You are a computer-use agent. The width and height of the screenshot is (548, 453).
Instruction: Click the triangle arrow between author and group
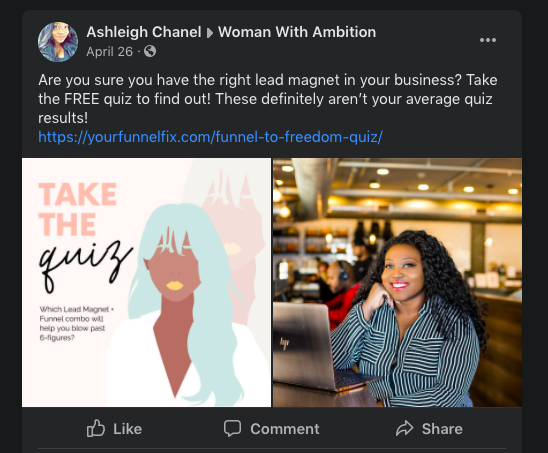pos(210,33)
